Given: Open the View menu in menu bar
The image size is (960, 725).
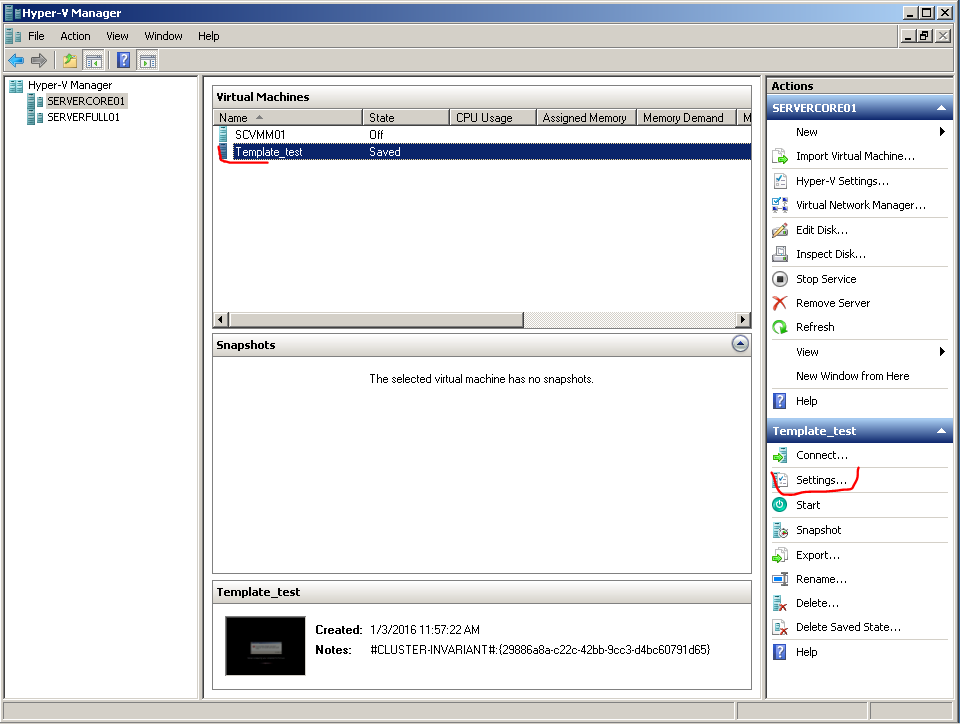Looking at the screenshot, I should [x=117, y=36].
